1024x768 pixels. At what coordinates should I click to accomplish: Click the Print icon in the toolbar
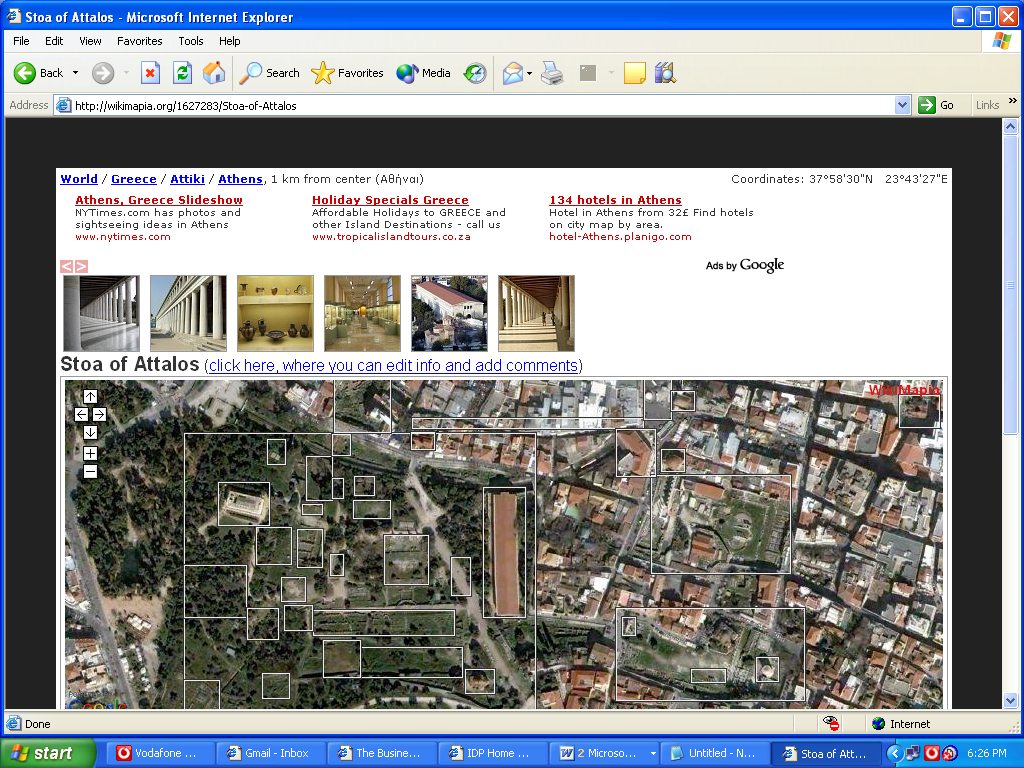[552, 73]
